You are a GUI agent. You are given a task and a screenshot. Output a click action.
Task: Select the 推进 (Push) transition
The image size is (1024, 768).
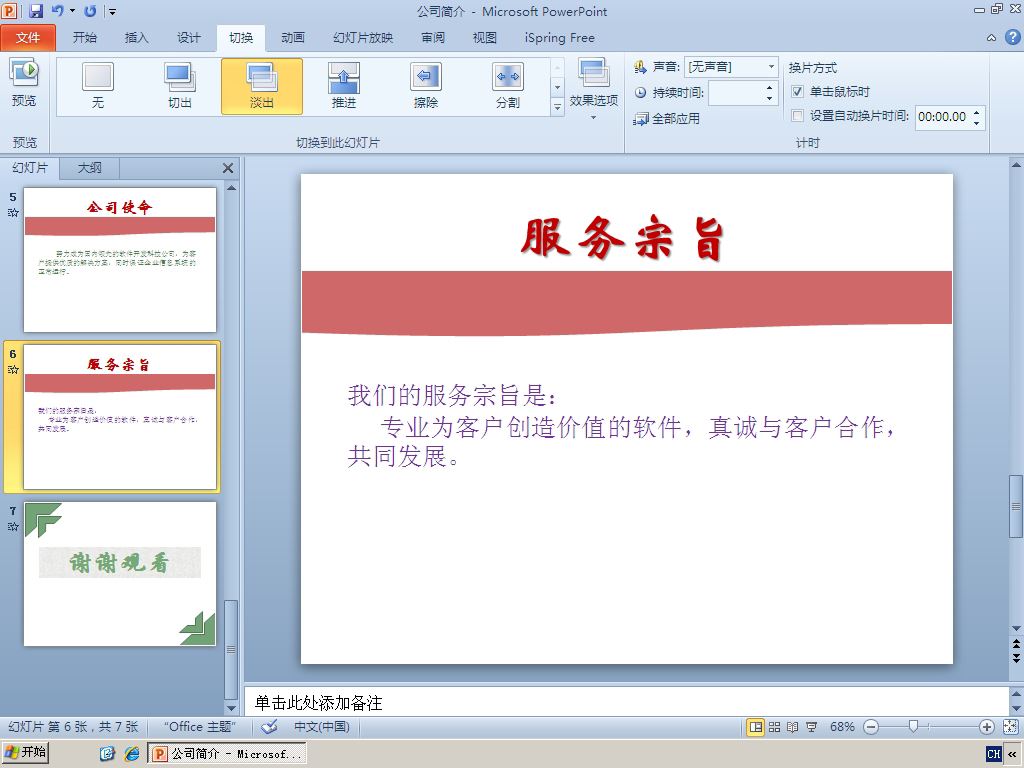(x=344, y=86)
